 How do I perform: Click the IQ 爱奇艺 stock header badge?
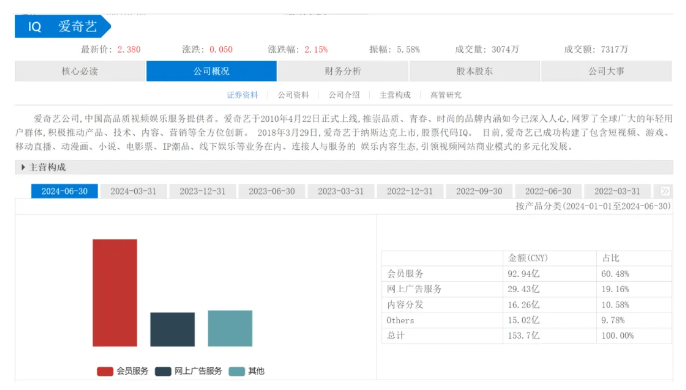(x=63, y=26)
